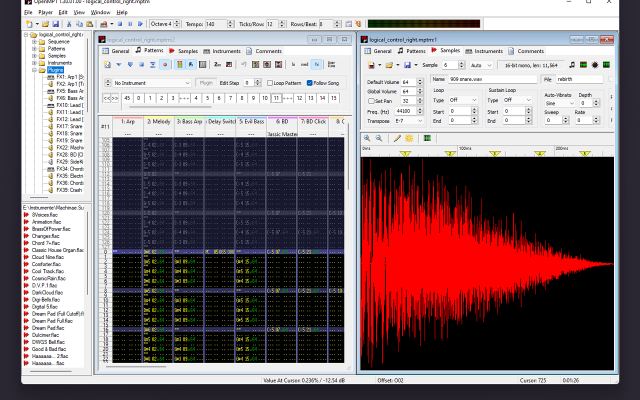Click the yellow starburst icon beside the pencil

pos(409,138)
